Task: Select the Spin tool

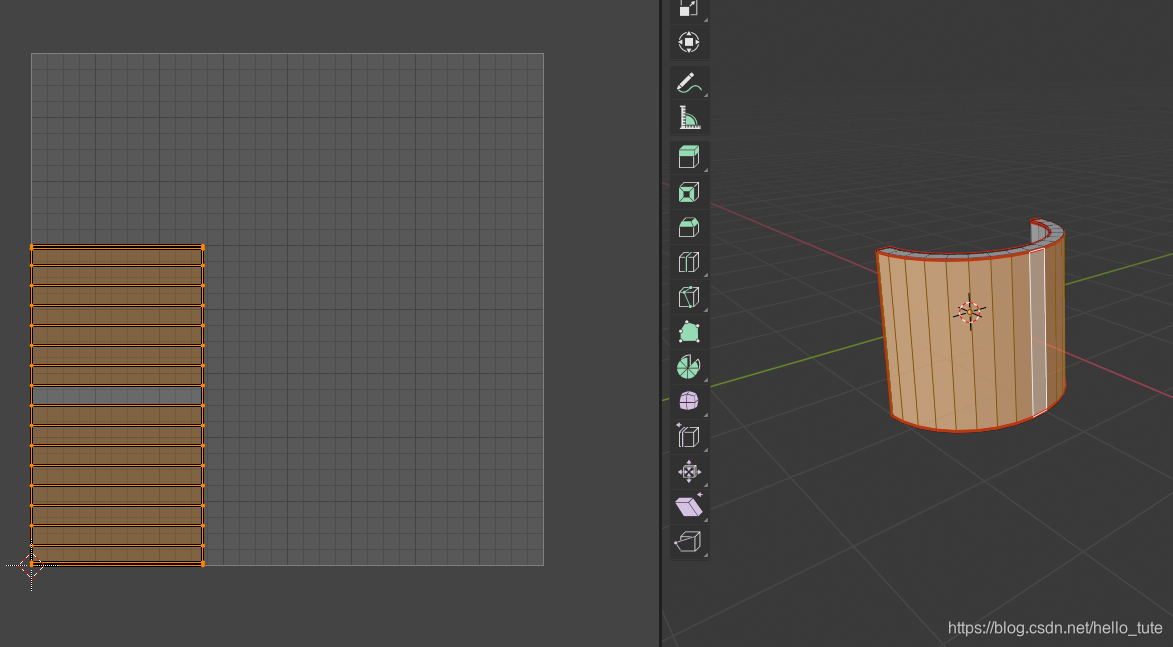Action: point(689,367)
